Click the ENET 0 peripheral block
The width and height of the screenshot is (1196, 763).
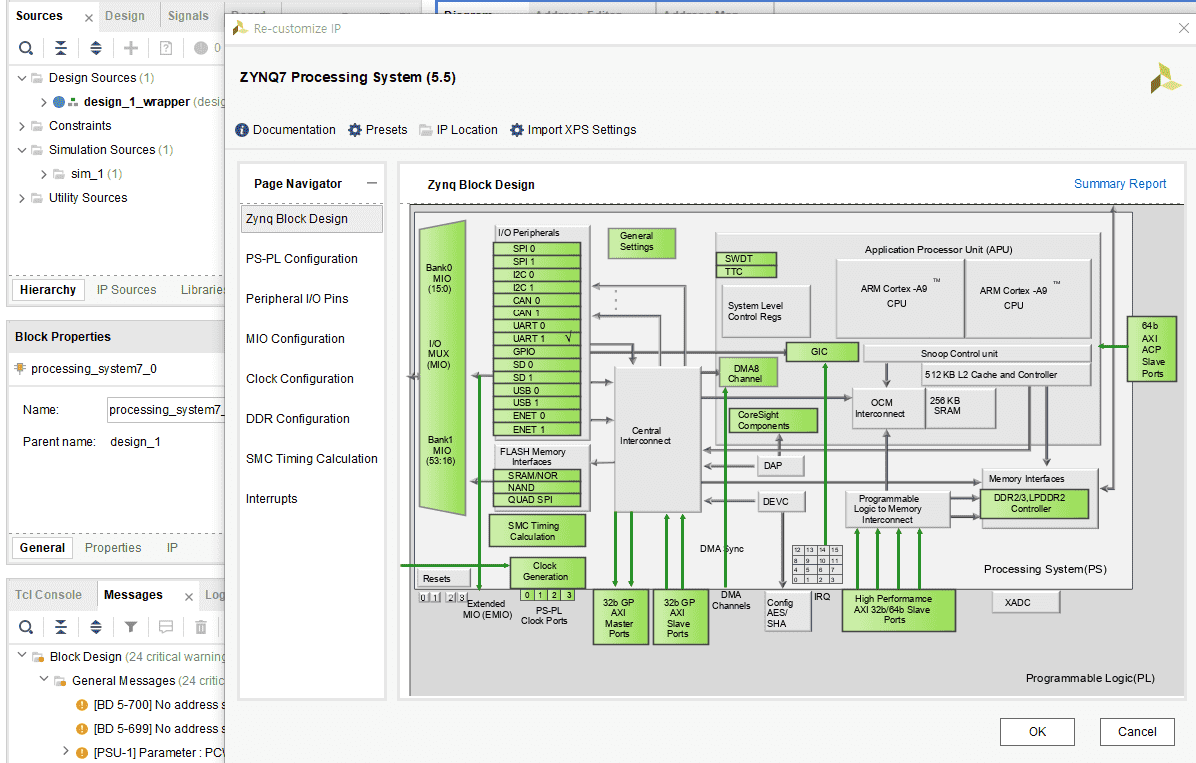536,416
